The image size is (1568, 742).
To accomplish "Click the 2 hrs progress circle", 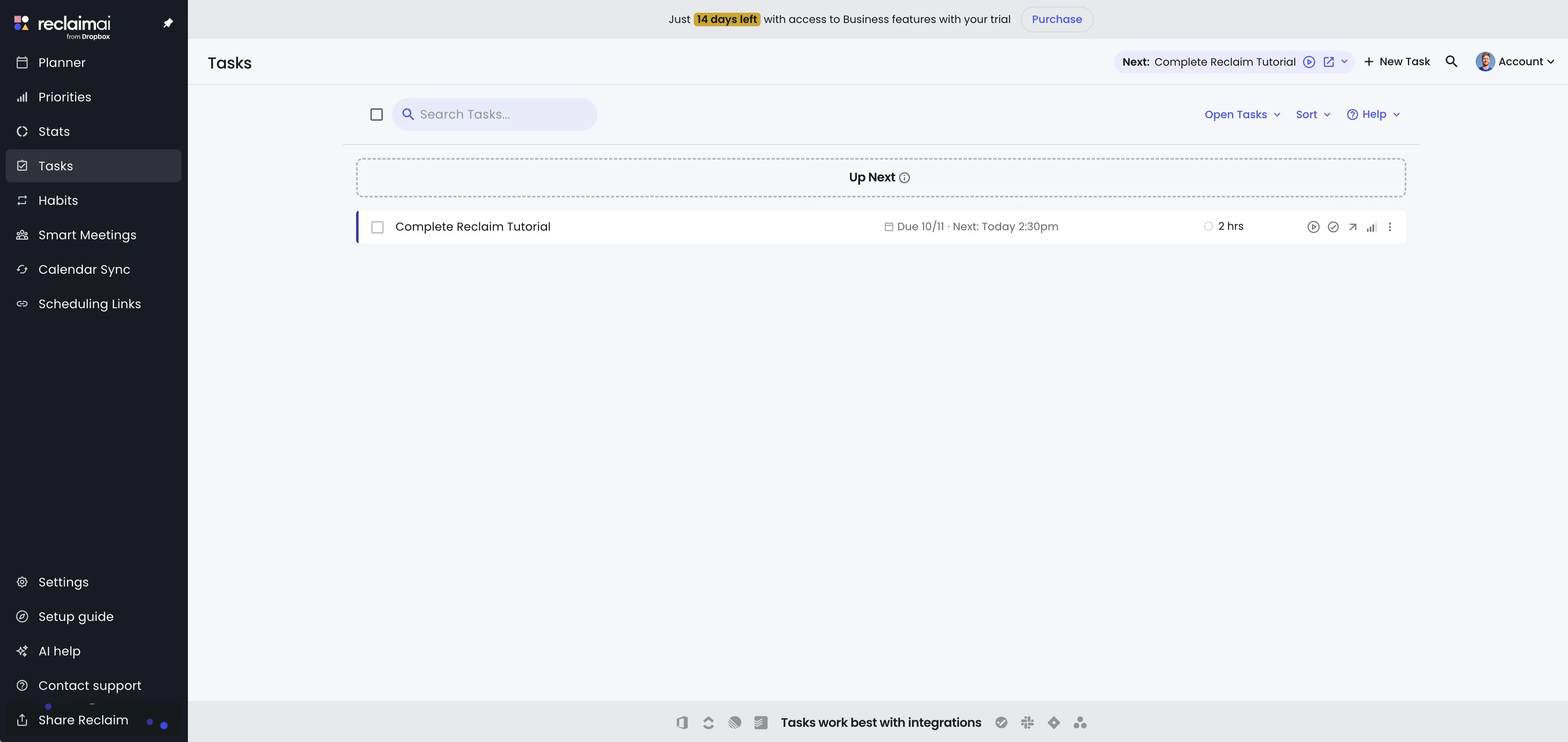I will (x=1208, y=227).
